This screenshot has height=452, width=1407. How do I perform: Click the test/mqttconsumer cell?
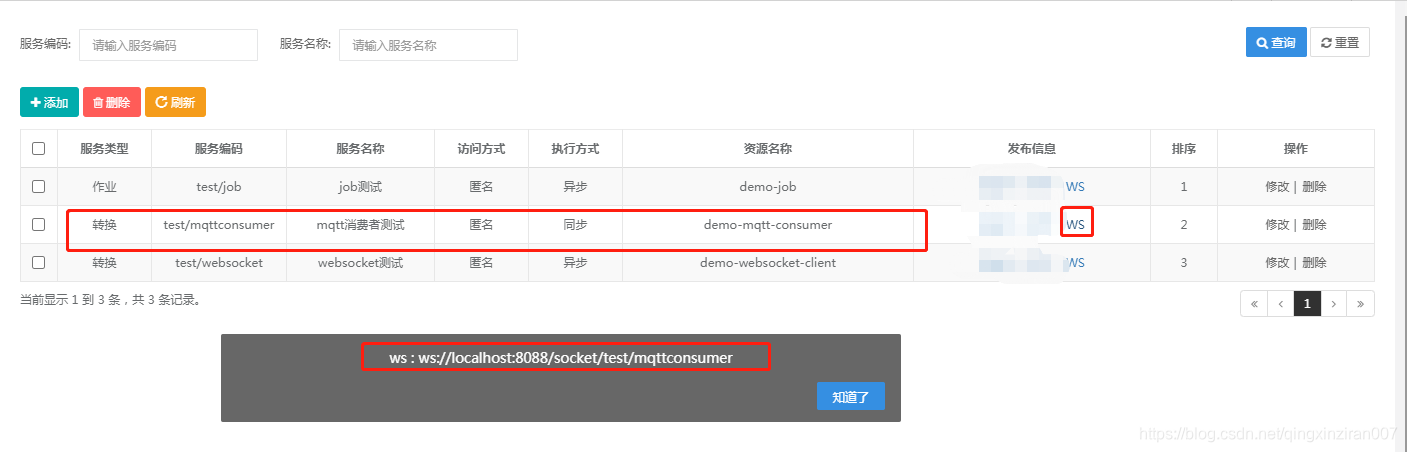(219, 224)
